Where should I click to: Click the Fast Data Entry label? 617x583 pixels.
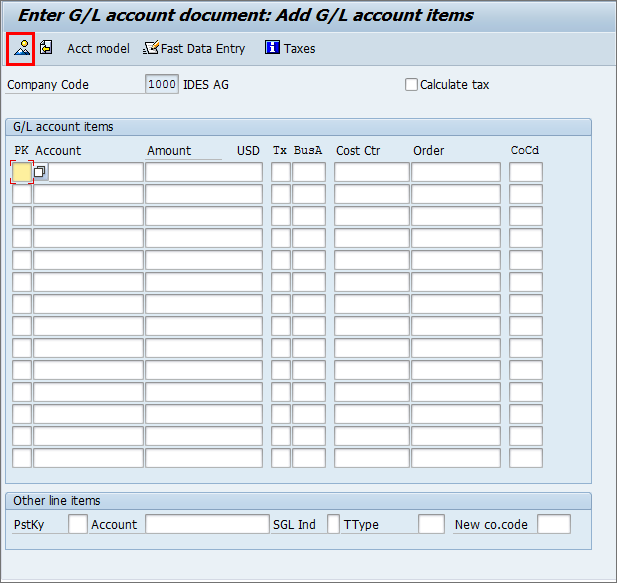tap(203, 48)
